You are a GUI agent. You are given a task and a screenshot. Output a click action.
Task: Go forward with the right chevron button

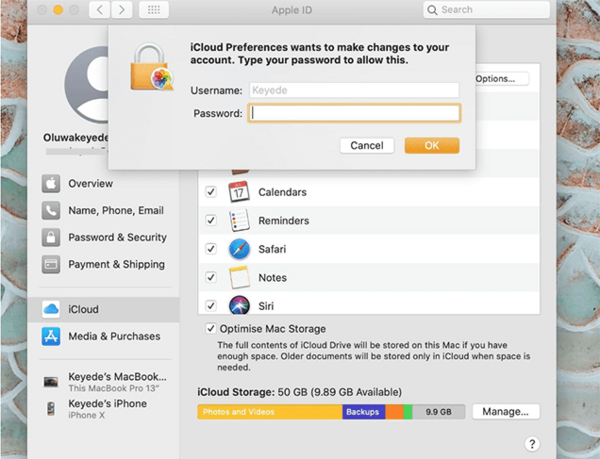click(122, 10)
